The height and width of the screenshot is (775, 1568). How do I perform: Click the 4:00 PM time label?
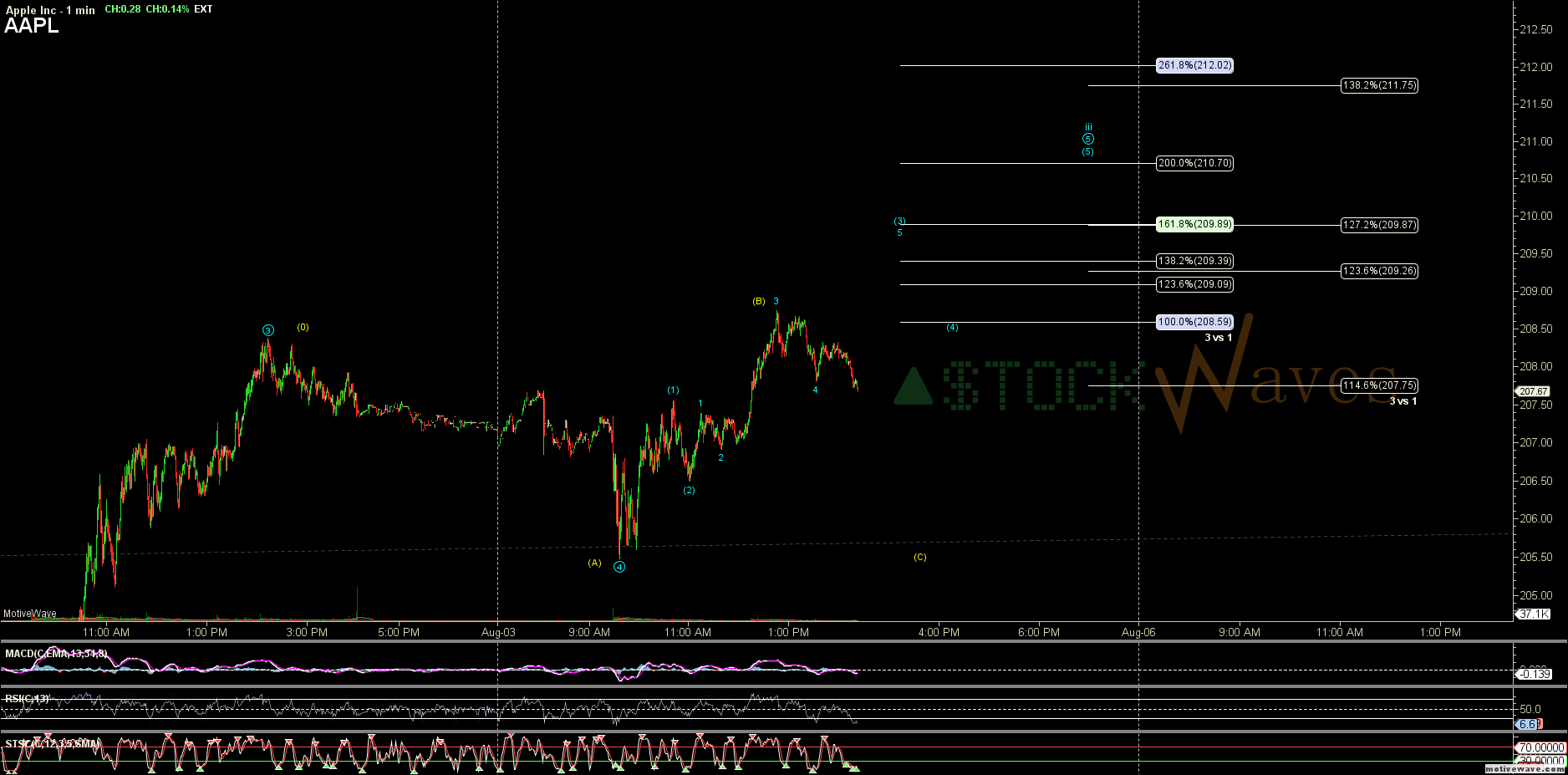[x=939, y=632]
